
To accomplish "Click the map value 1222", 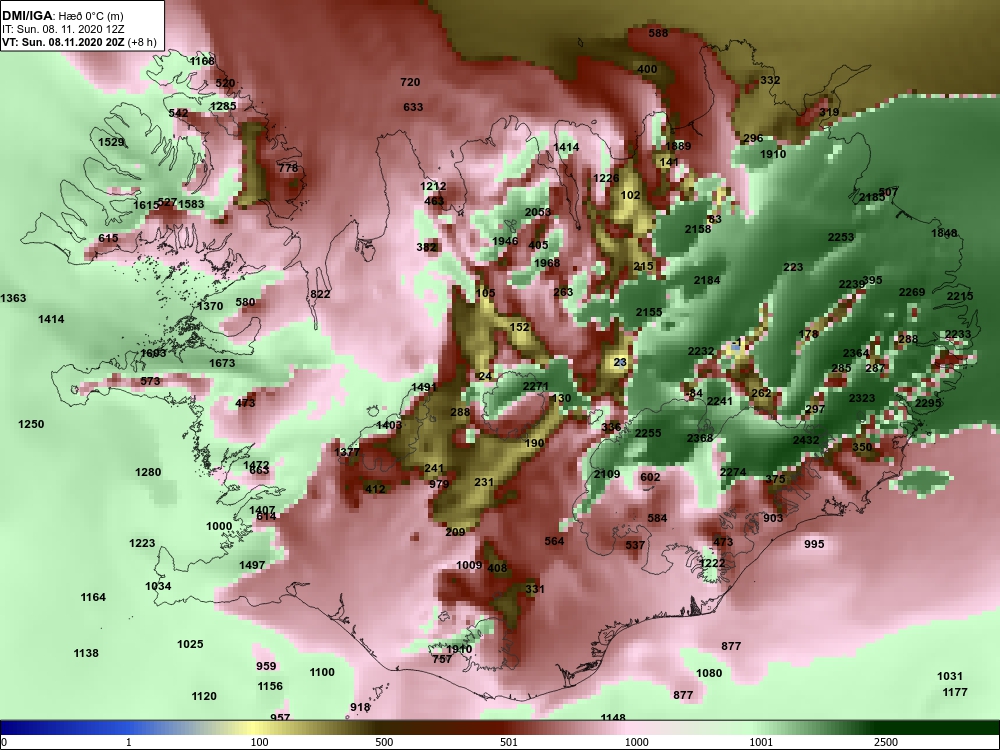I will (x=712, y=564).
